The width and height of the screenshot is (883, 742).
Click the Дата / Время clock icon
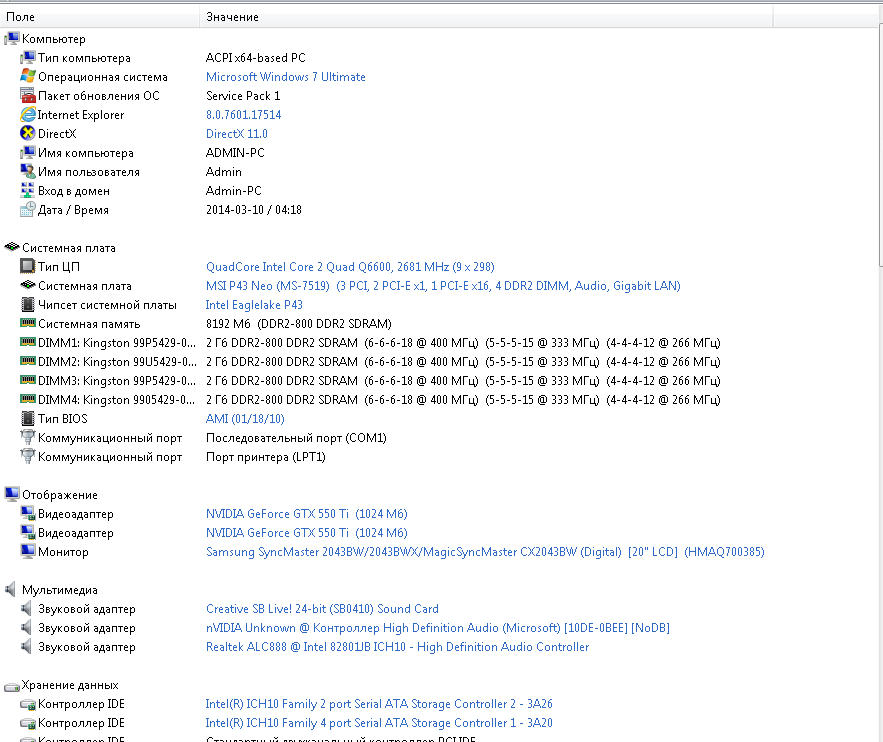[x=28, y=209]
